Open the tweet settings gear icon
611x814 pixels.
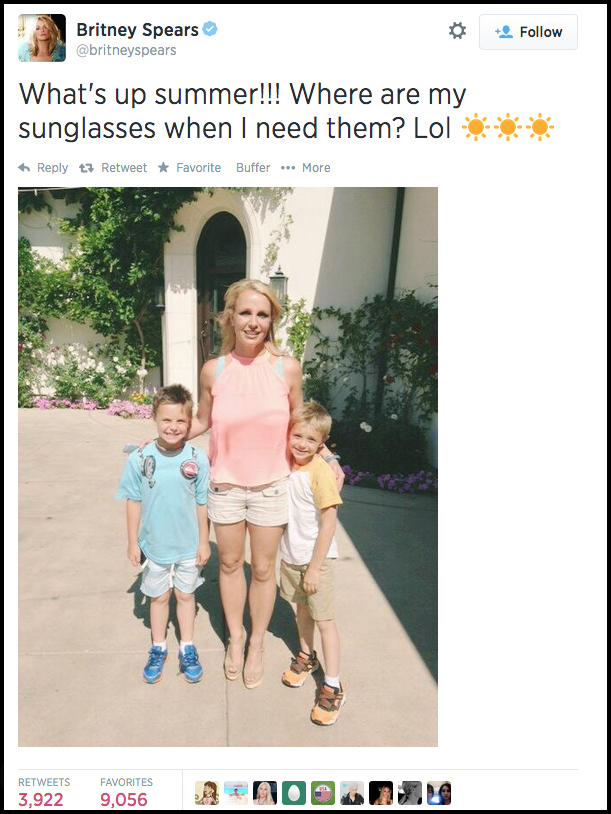[457, 31]
